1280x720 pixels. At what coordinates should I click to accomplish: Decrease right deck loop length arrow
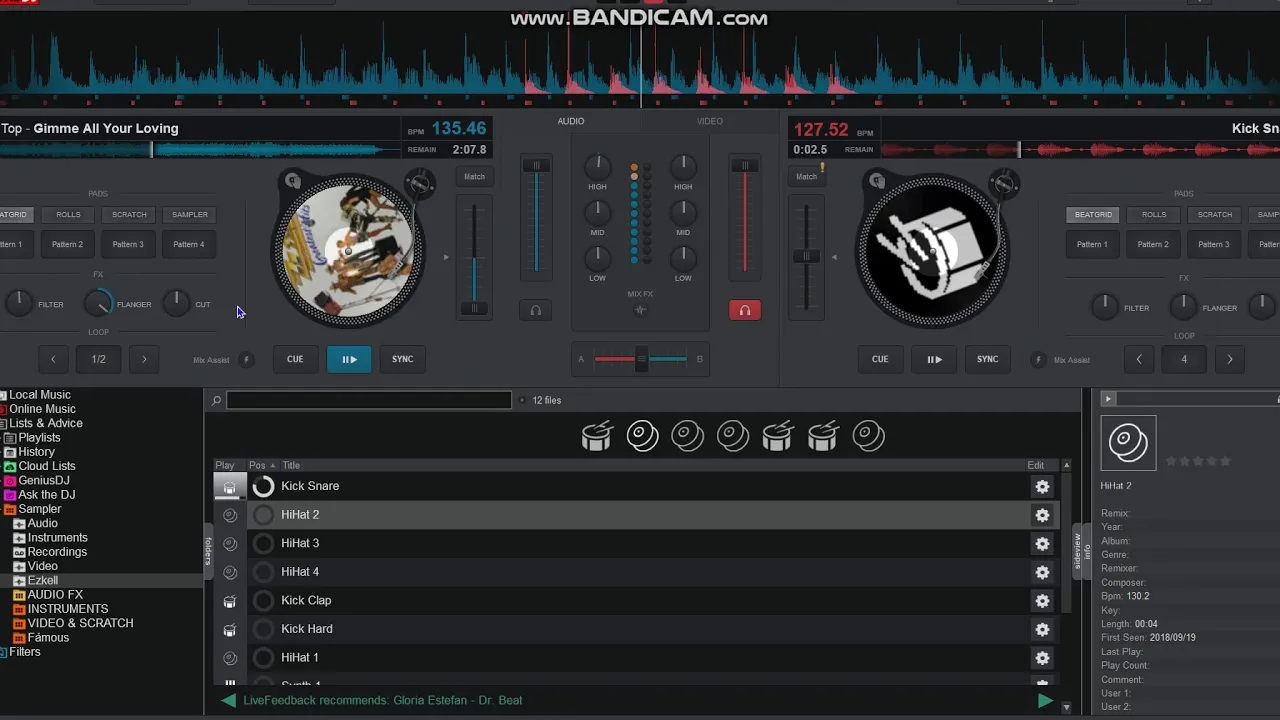point(1138,359)
